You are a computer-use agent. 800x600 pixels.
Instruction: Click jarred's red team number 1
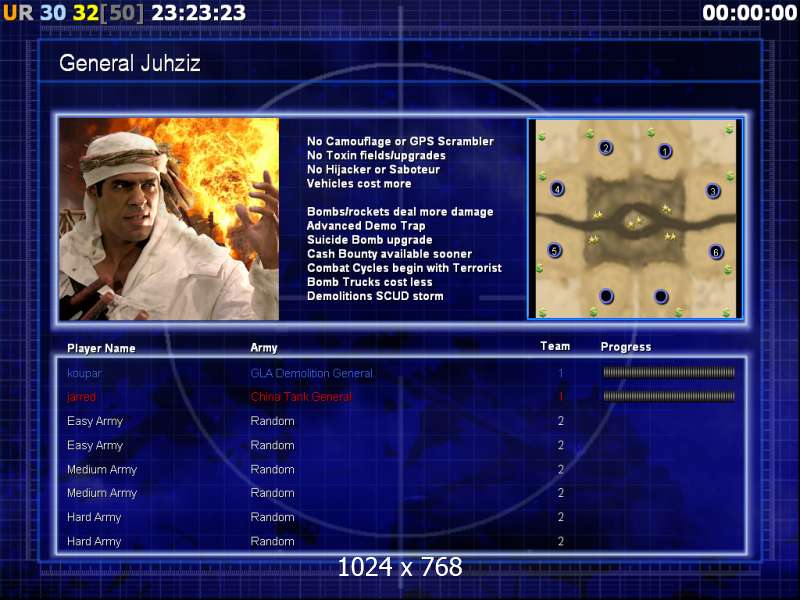tap(561, 396)
